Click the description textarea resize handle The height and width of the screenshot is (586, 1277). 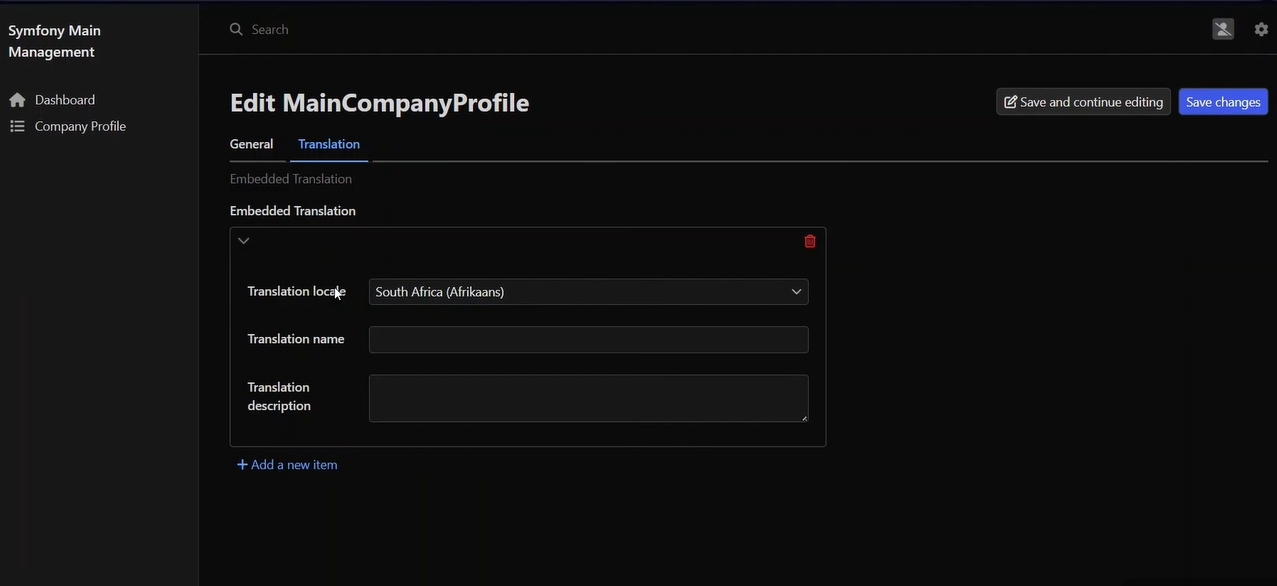click(804, 418)
